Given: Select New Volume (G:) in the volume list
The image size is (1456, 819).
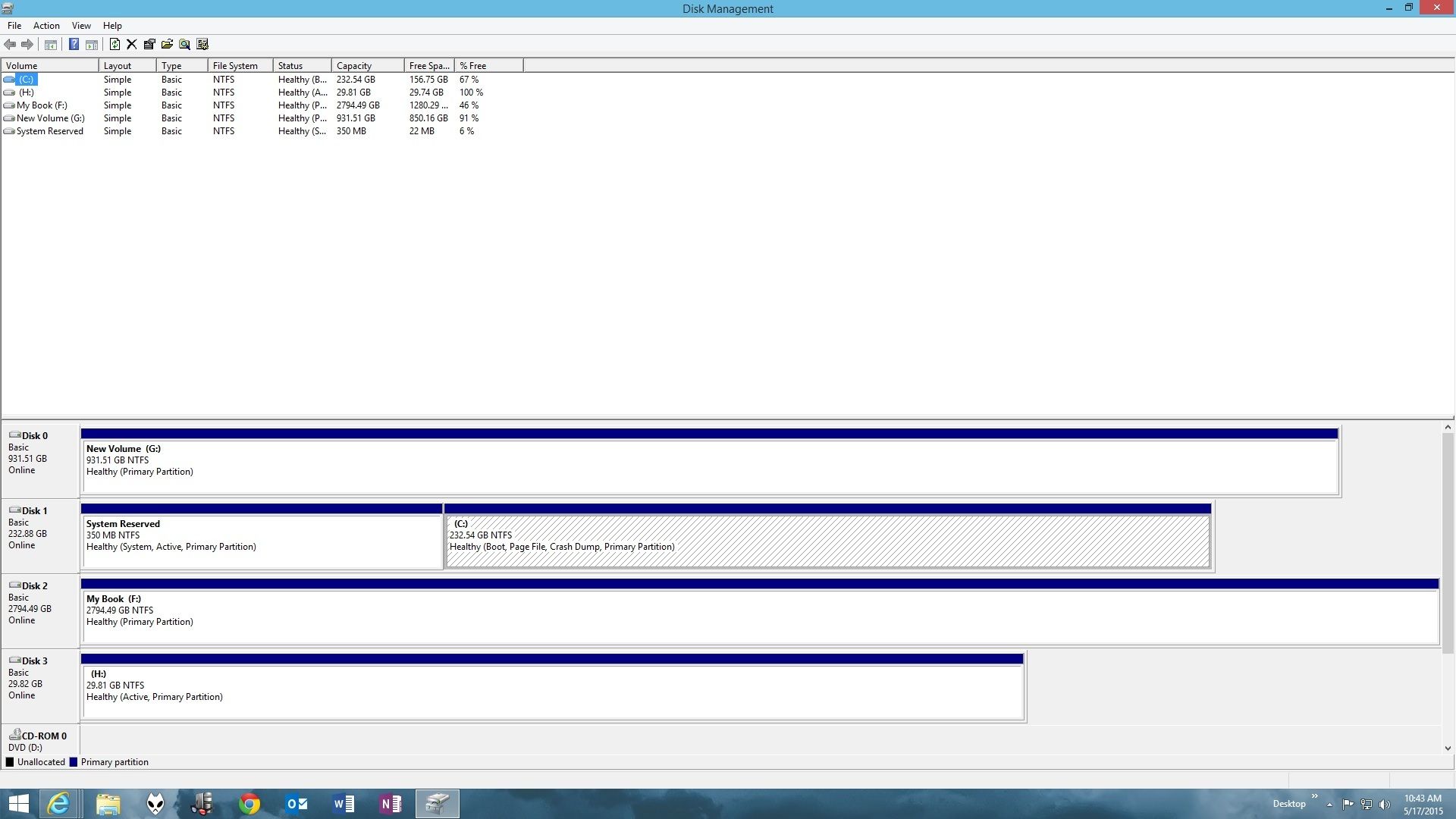Looking at the screenshot, I should coord(50,118).
